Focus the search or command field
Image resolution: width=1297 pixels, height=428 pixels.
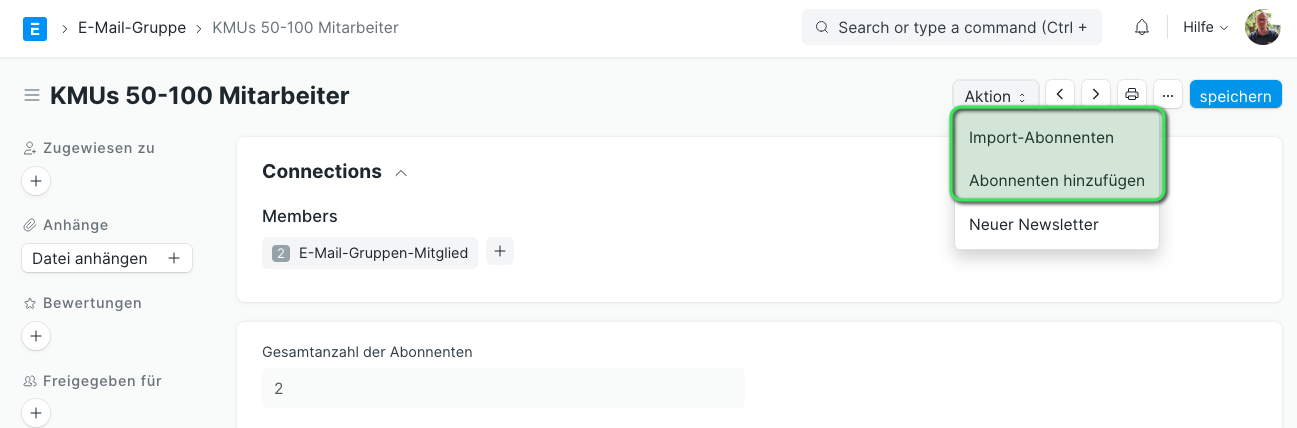coord(952,28)
